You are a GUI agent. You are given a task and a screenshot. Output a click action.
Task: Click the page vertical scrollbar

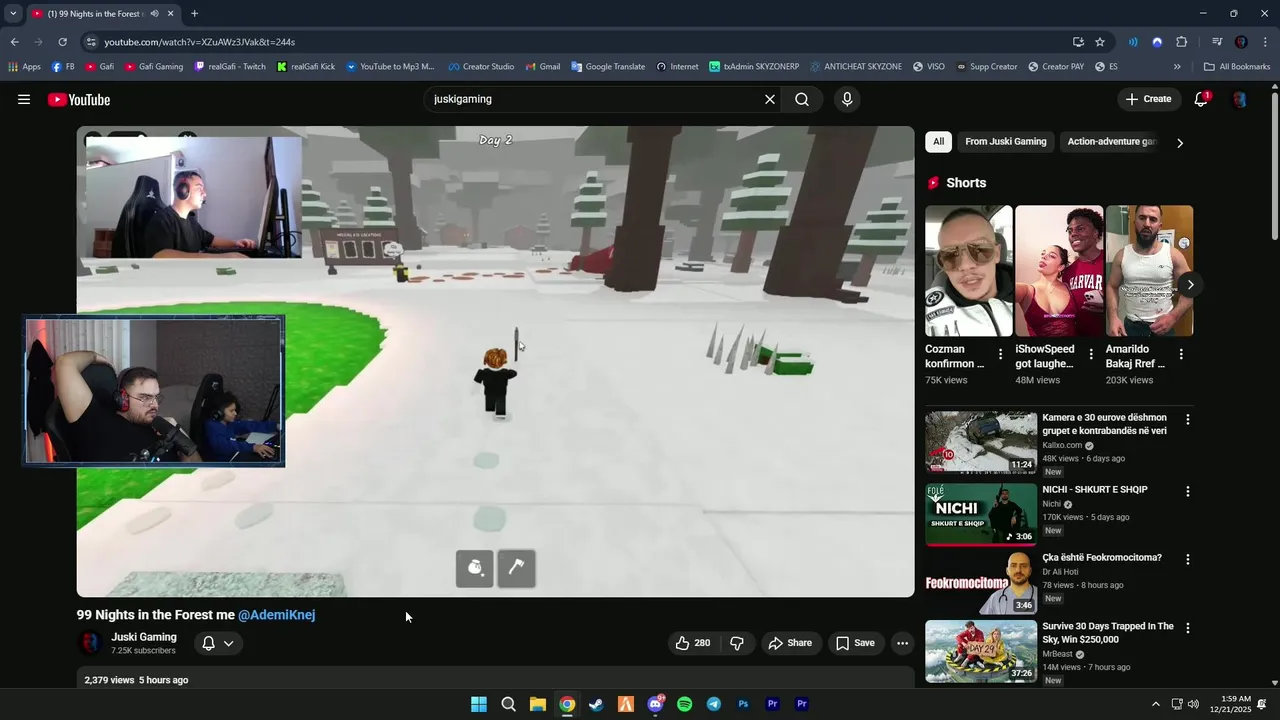(1274, 165)
